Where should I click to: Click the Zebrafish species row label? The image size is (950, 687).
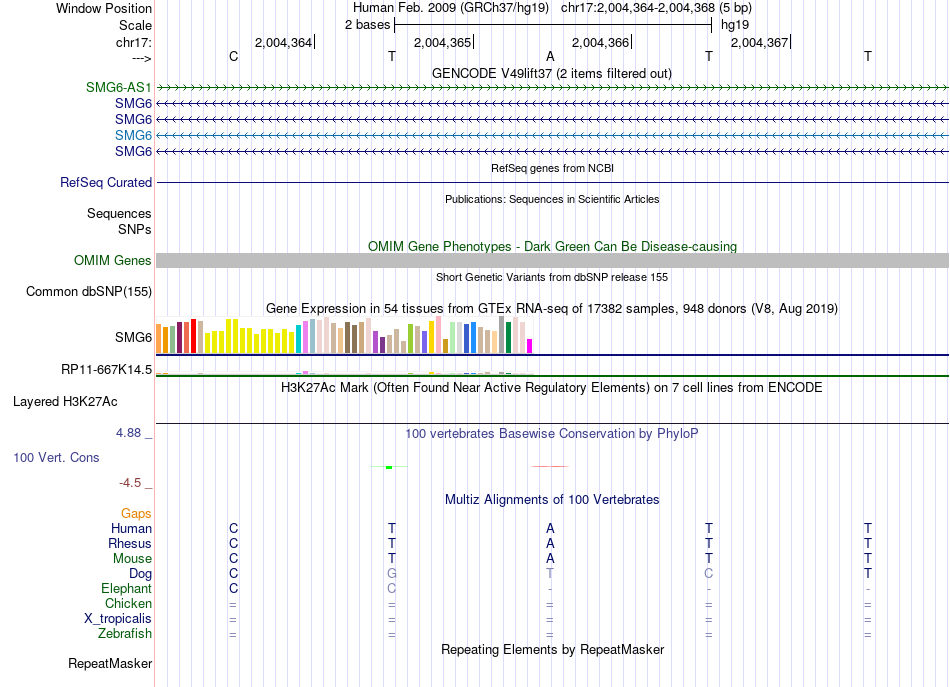click(125, 633)
